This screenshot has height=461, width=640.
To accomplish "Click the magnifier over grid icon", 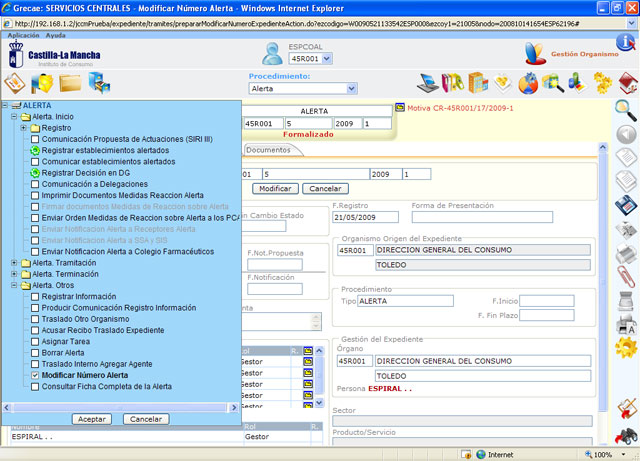I will point(553,83).
